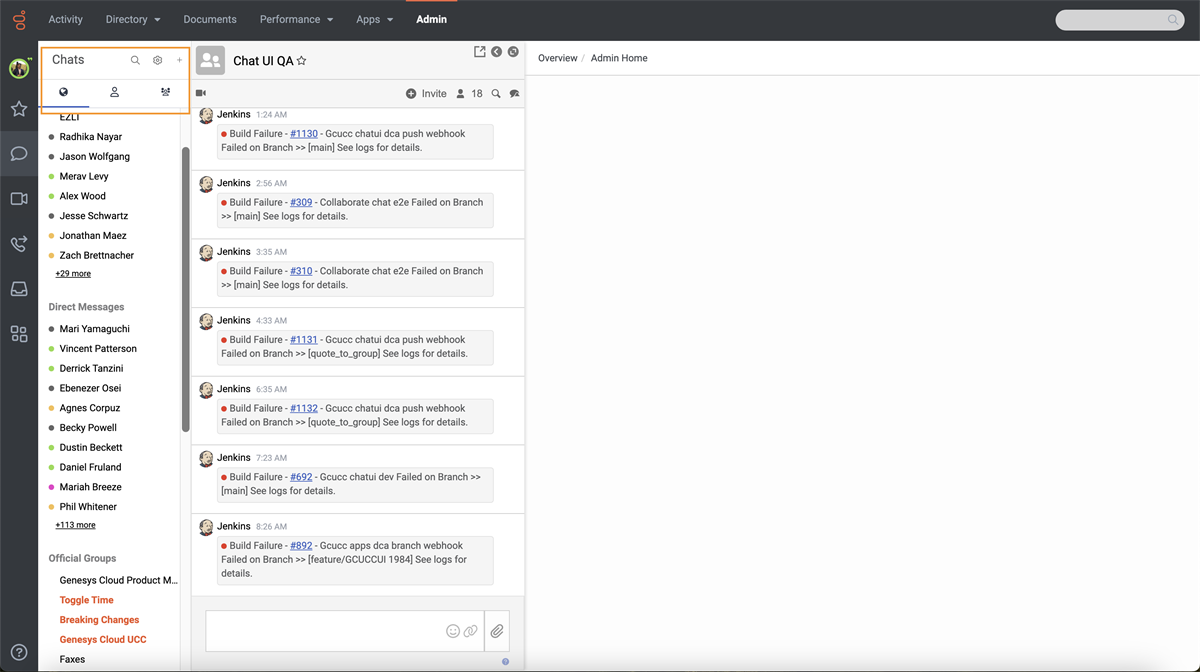This screenshot has width=1200, height=672.
Task: Open the Breaking Changes group
Action: tap(99, 620)
